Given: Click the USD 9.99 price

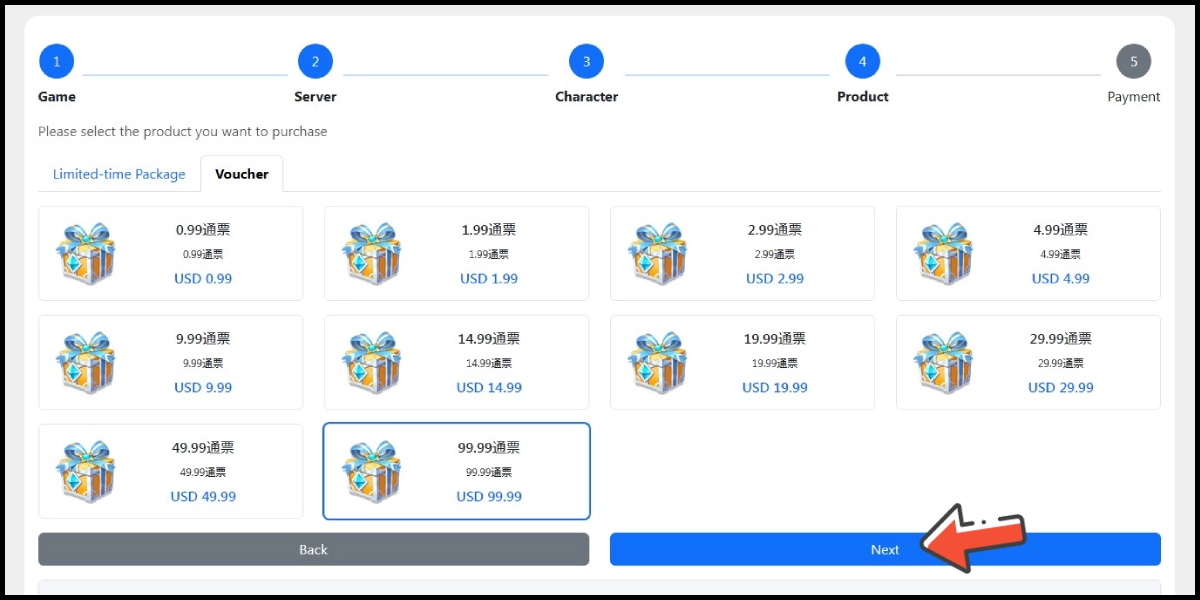Looking at the screenshot, I should point(203,388).
